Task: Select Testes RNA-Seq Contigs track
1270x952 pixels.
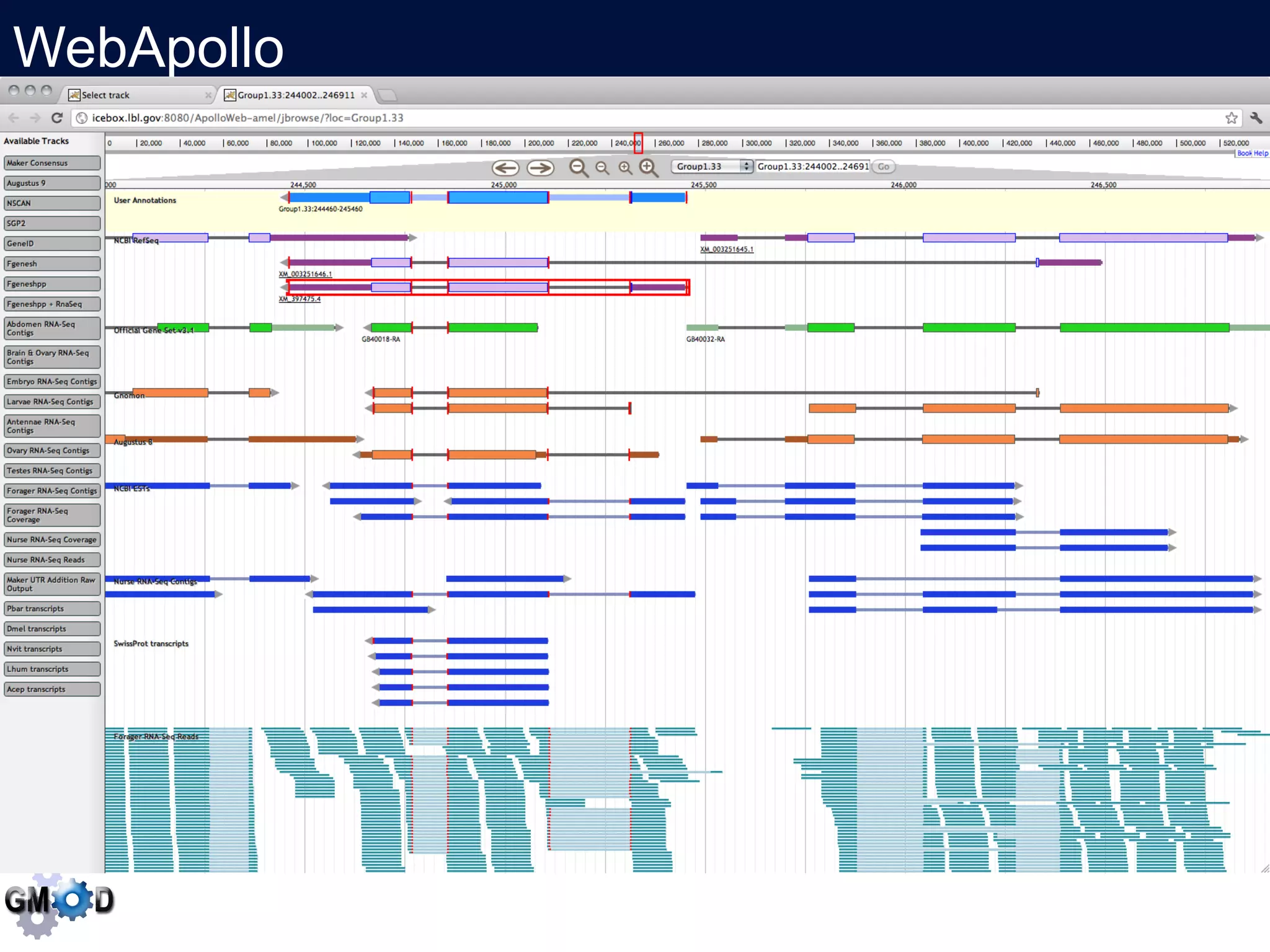Action: [52, 471]
